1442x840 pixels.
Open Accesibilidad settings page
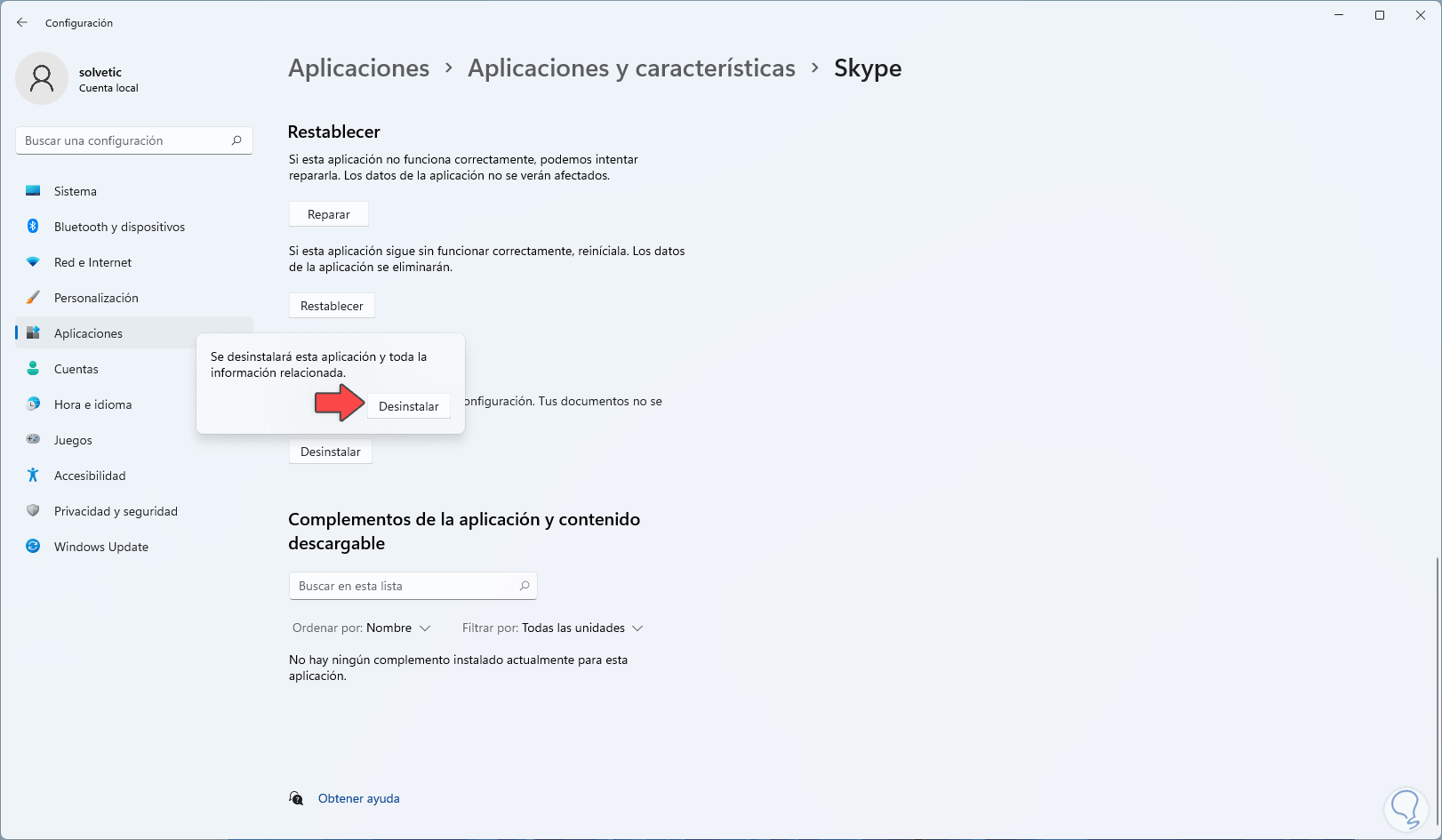(x=134, y=476)
